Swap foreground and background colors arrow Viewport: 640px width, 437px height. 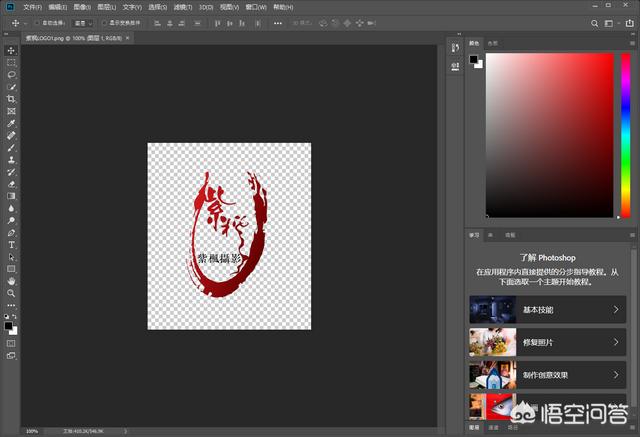click(15, 317)
